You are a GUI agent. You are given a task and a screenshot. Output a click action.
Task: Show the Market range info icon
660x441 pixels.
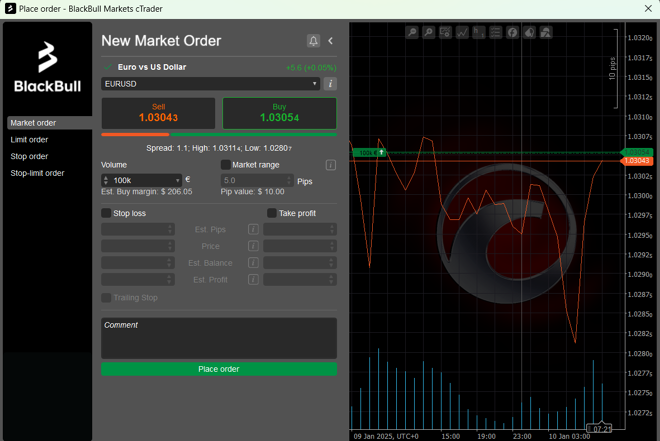(x=331, y=165)
